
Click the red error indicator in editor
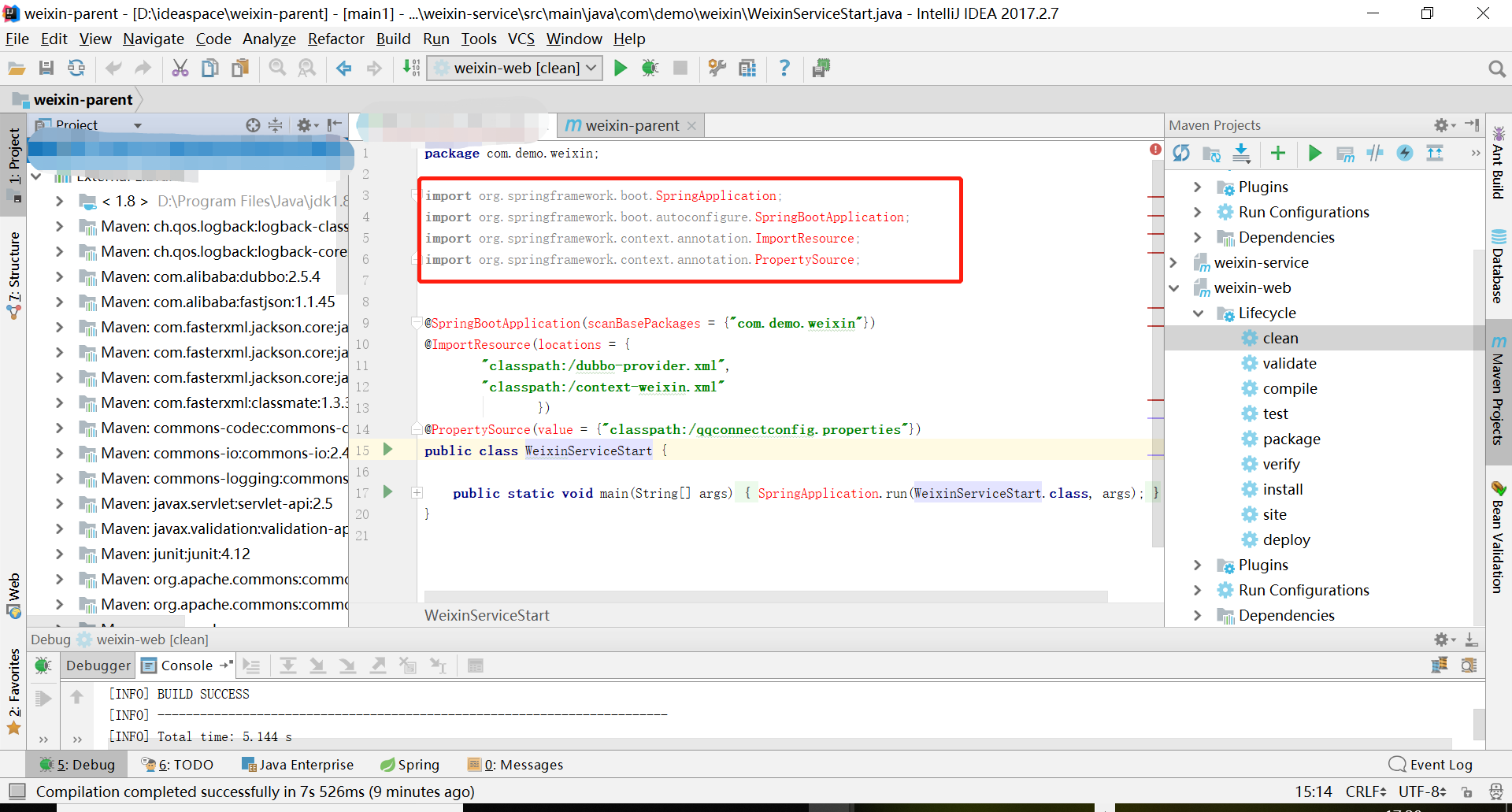click(x=1155, y=150)
